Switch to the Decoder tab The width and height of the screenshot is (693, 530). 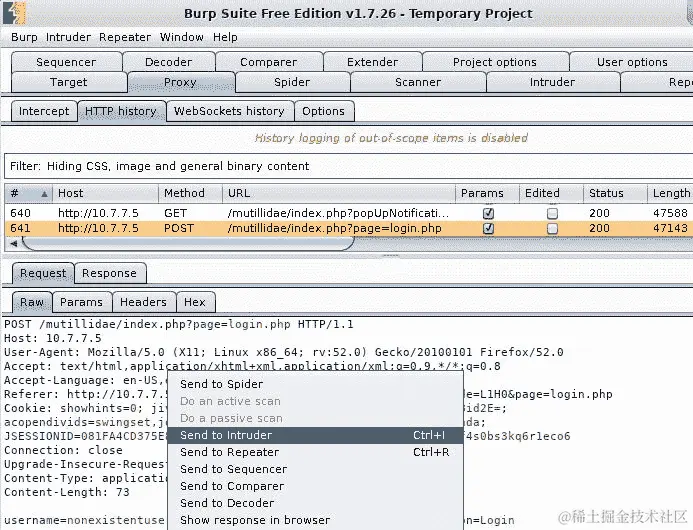[169, 62]
